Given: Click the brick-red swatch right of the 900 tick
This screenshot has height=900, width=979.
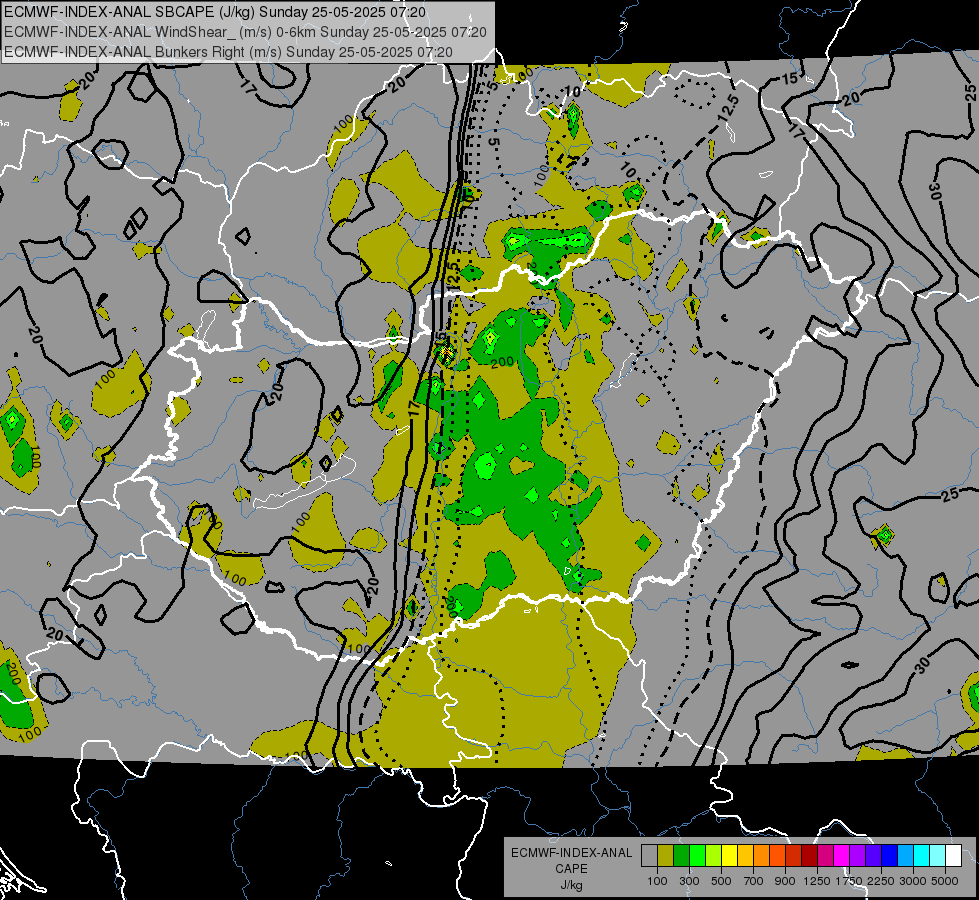Looking at the screenshot, I should 794,856.
